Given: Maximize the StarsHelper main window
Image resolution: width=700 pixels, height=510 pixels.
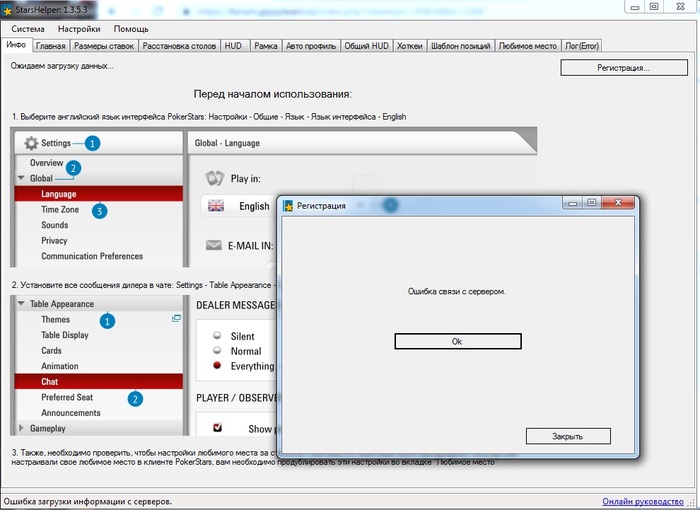Looking at the screenshot, I should tap(654, 7).
